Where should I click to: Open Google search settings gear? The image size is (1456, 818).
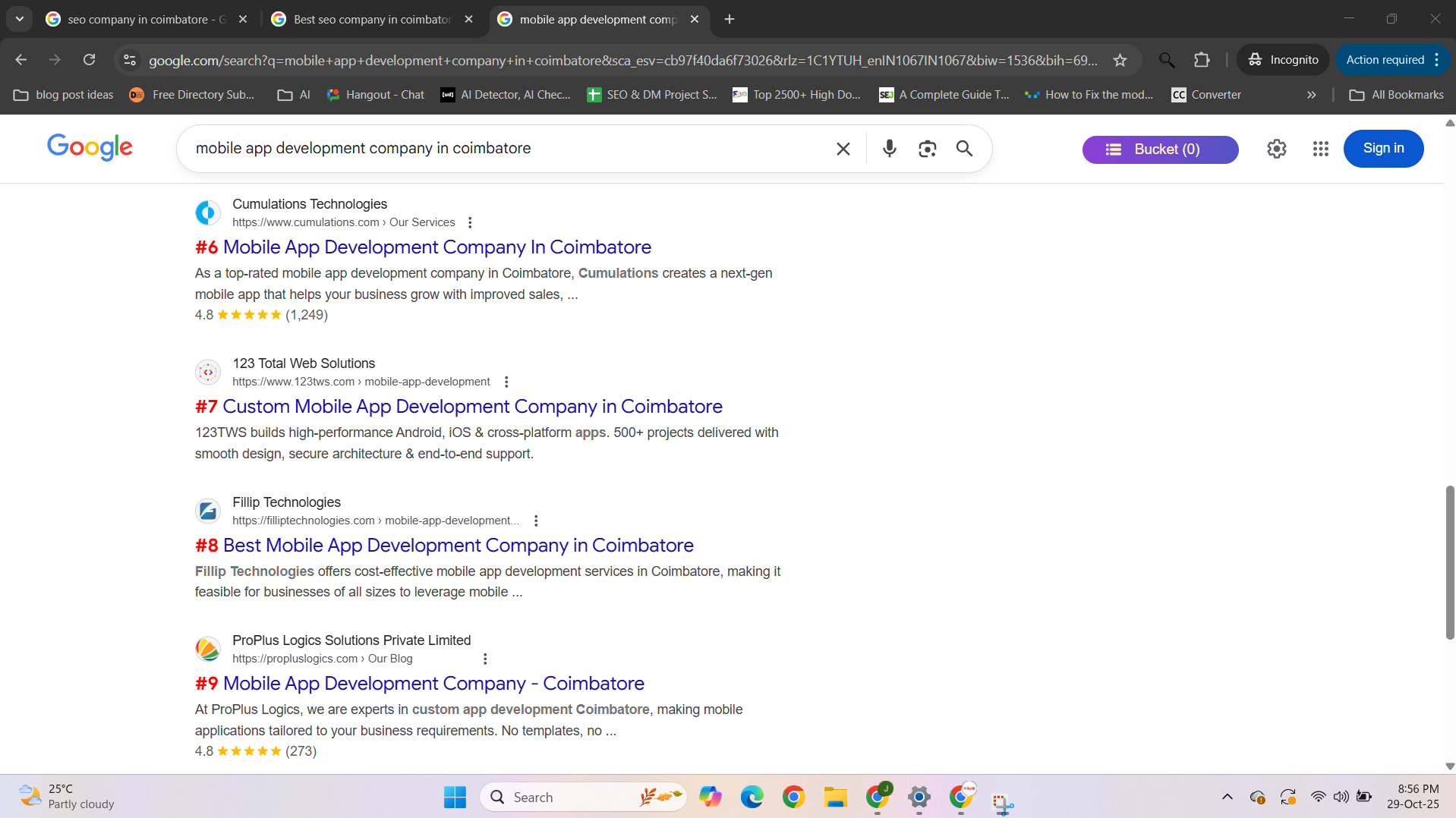[1276, 149]
